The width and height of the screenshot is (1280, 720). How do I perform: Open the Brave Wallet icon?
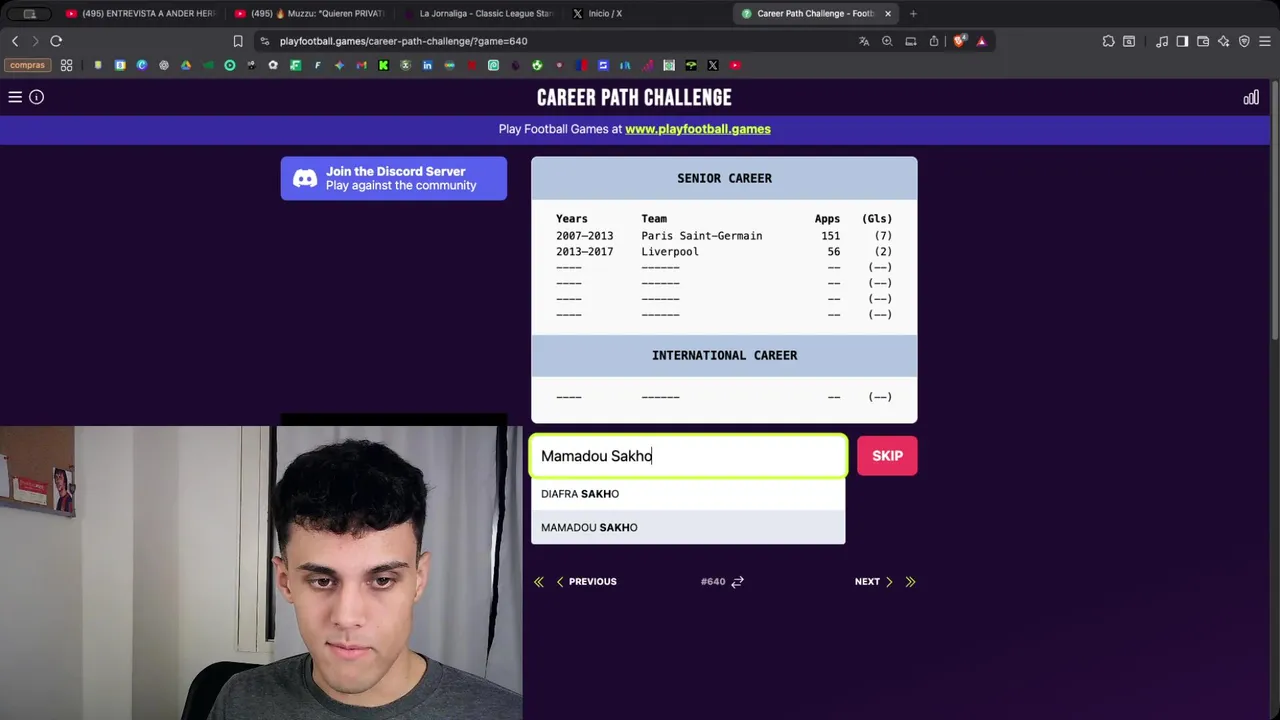click(x=1203, y=41)
